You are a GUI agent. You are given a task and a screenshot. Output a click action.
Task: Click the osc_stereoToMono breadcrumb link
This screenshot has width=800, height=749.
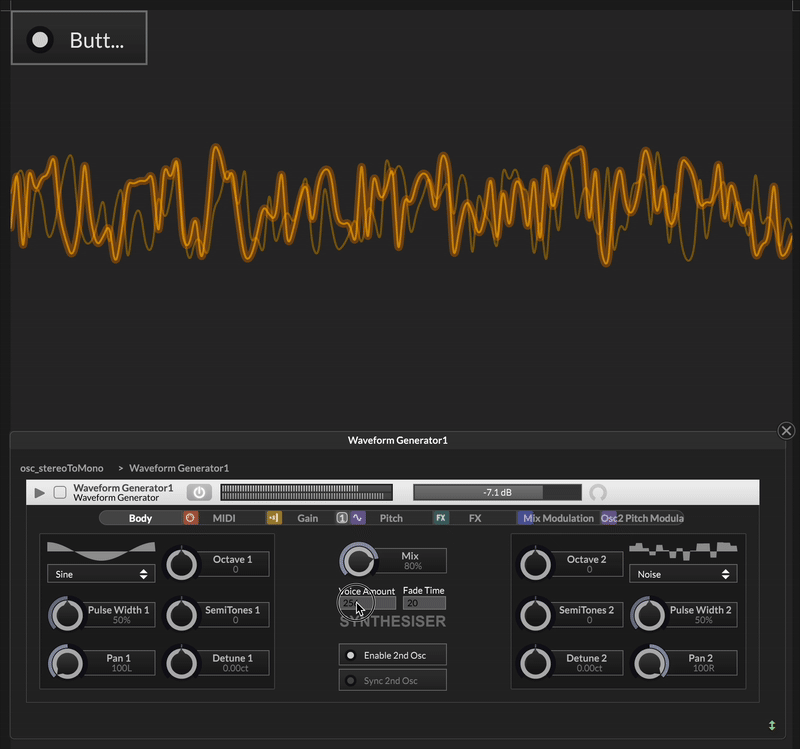(61, 468)
